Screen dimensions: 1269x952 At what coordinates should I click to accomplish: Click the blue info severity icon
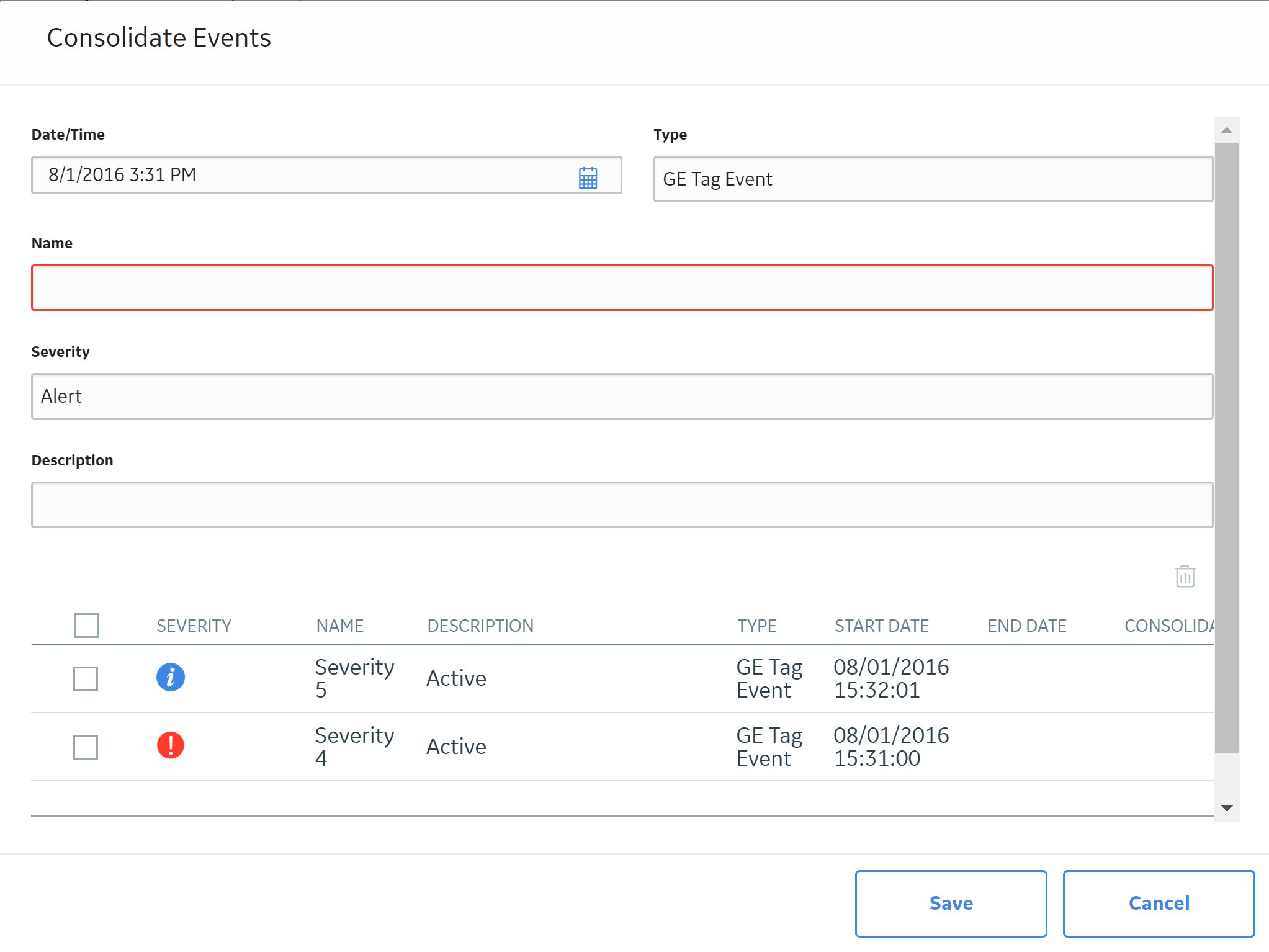(171, 677)
